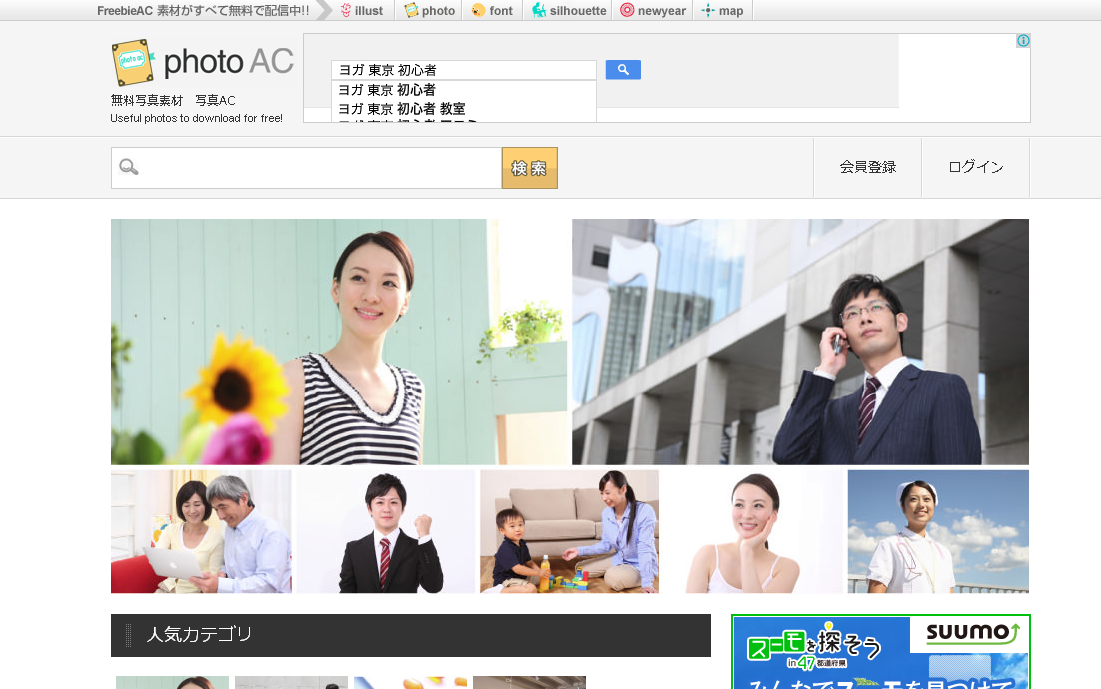Open the newyear site tab
The height and width of the screenshot is (689, 1101).
tap(653, 11)
